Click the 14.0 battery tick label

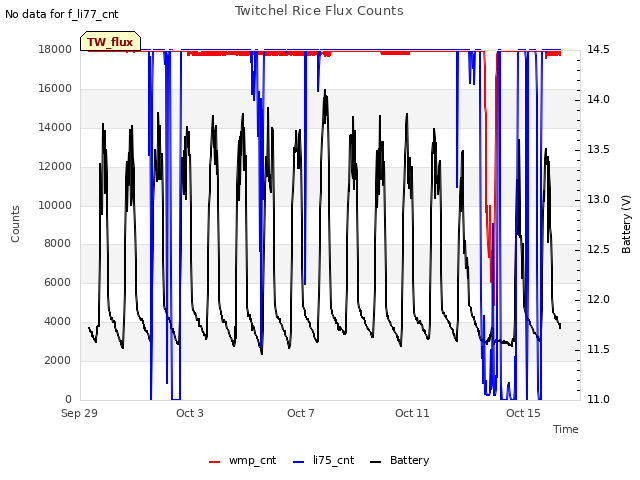click(x=598, y=100)
